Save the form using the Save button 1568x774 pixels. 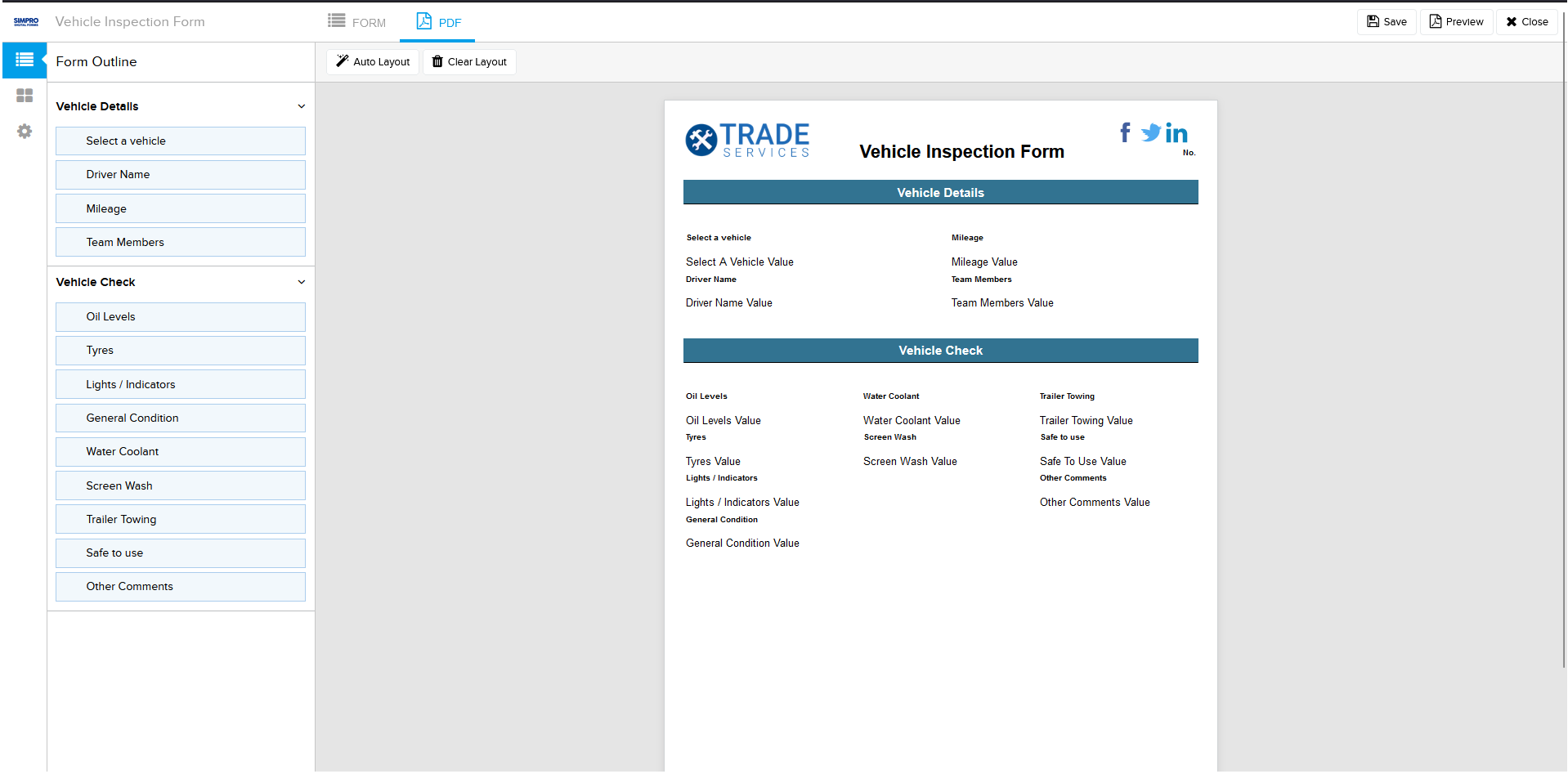(1387, 22)
